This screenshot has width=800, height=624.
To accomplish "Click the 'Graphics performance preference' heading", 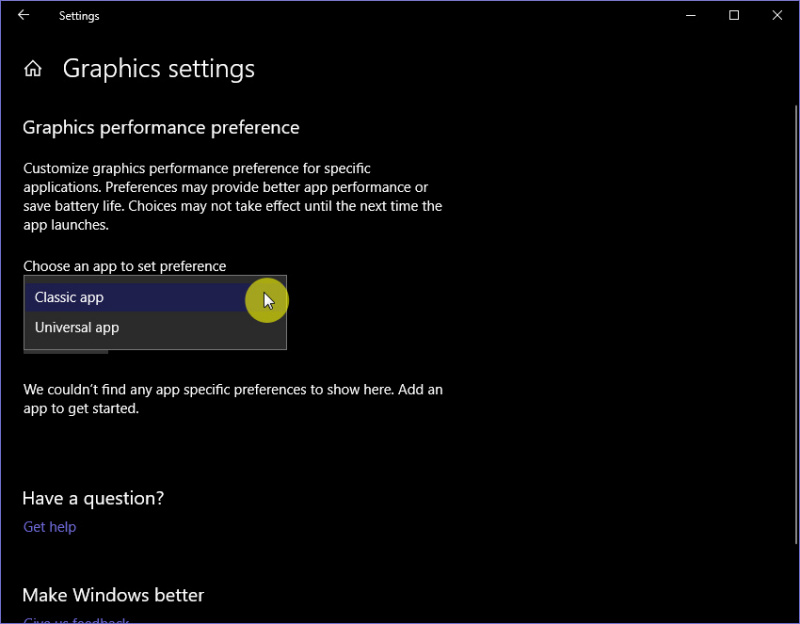I will point(161,128).
